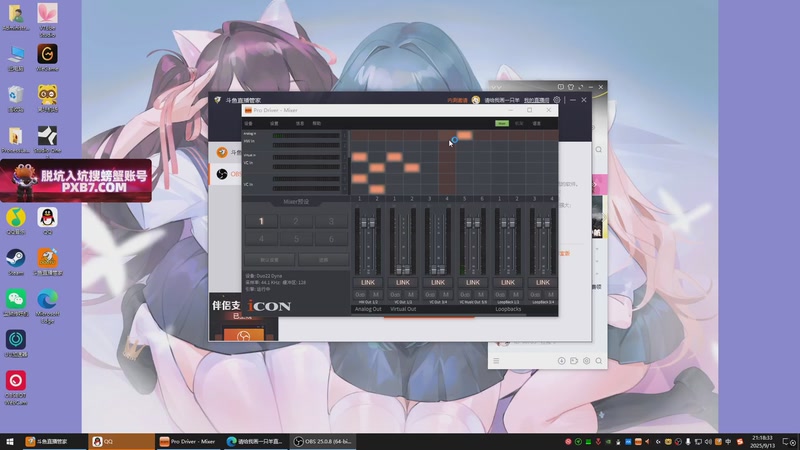Click the 0dB button on Loopback 3/4
Image resolution: width=800 pixels, height=450 pixels.
(x=535, y=294)
